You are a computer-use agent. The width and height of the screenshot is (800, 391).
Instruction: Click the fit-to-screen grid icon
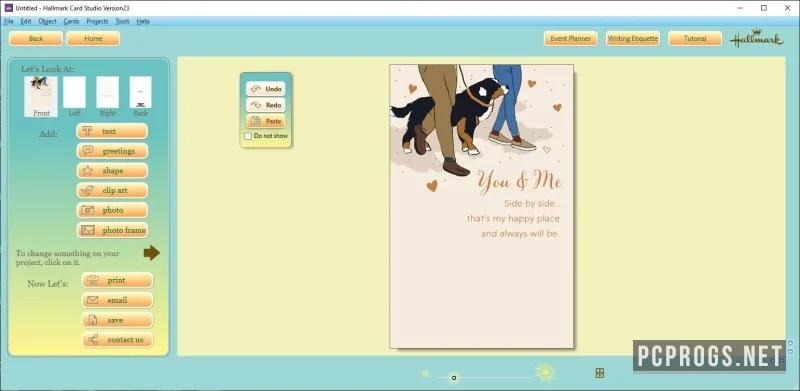tap(600, 373)
